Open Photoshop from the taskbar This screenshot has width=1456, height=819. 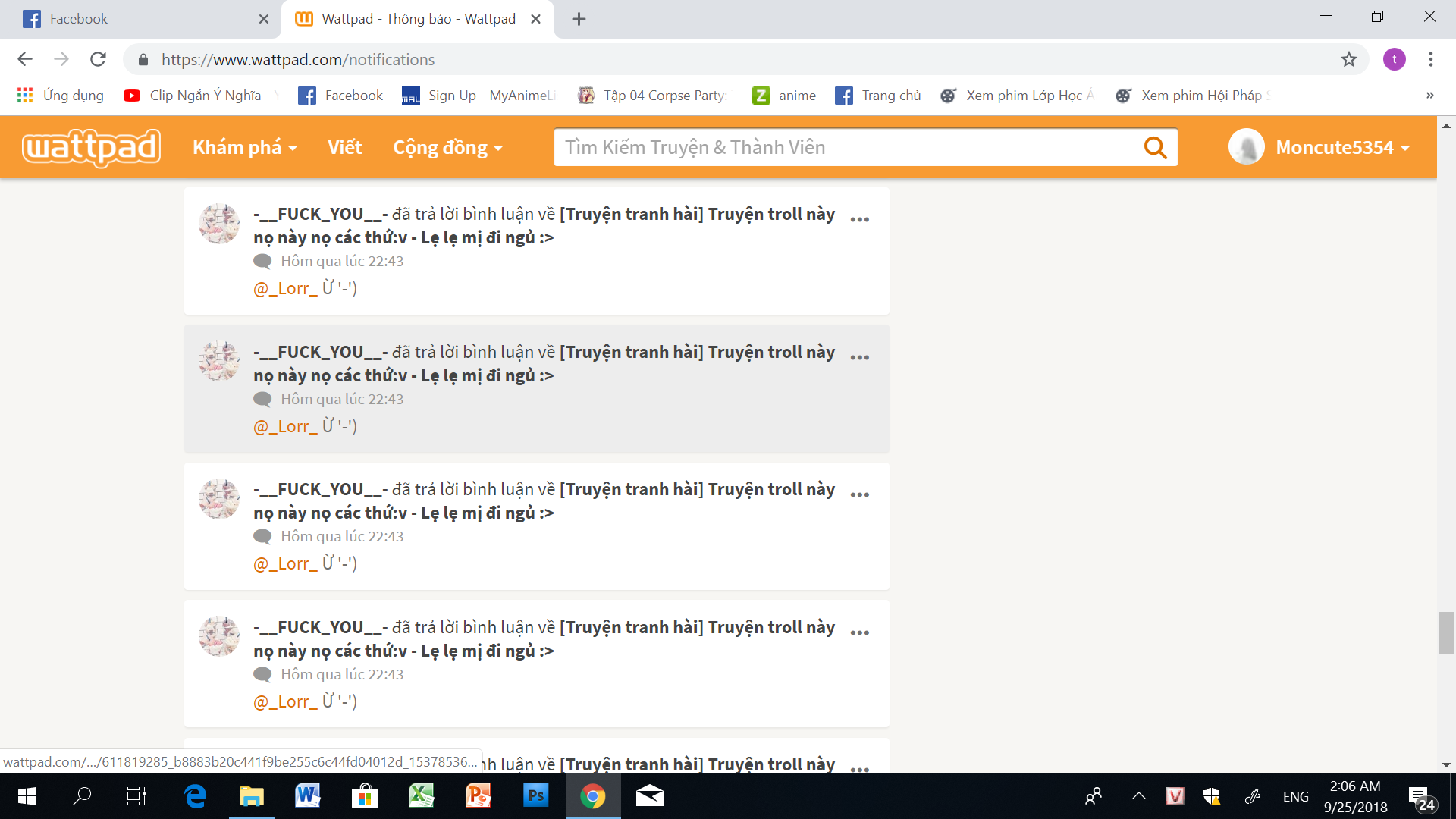pyautogui.click(x=535, y=796)
